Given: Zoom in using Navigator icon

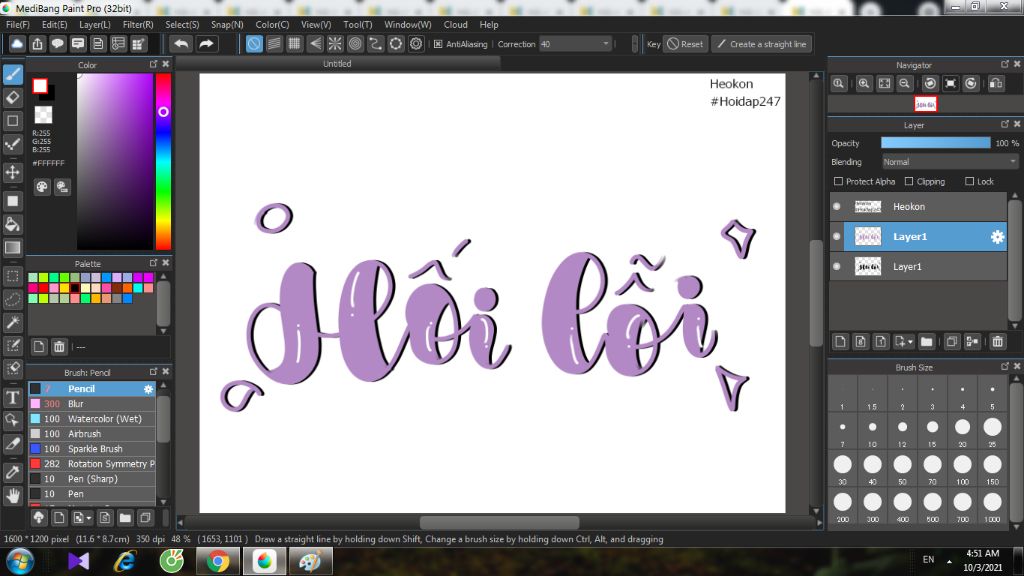Looking at the screenshot, I should 864,84.
